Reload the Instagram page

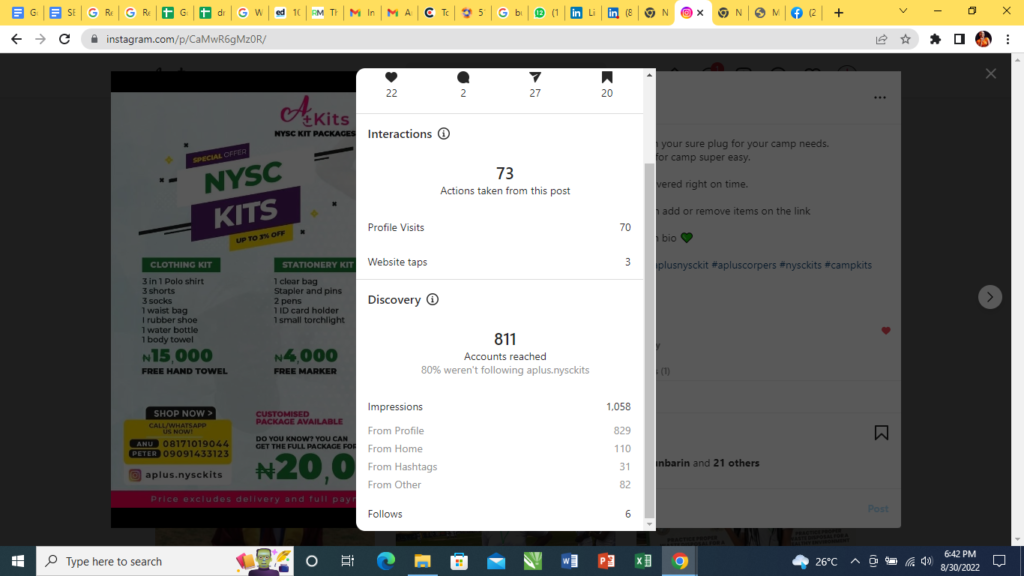(65, 39)
